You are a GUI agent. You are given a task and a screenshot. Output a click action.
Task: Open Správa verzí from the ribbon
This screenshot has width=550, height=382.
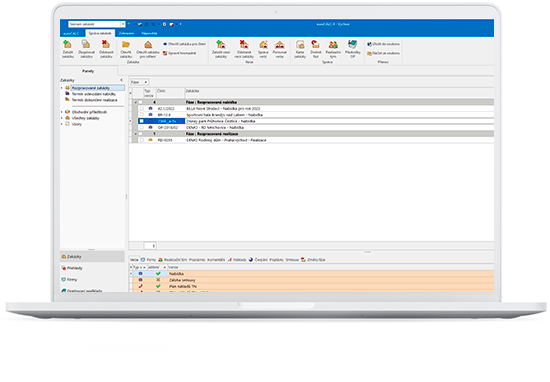pos(263,49)
